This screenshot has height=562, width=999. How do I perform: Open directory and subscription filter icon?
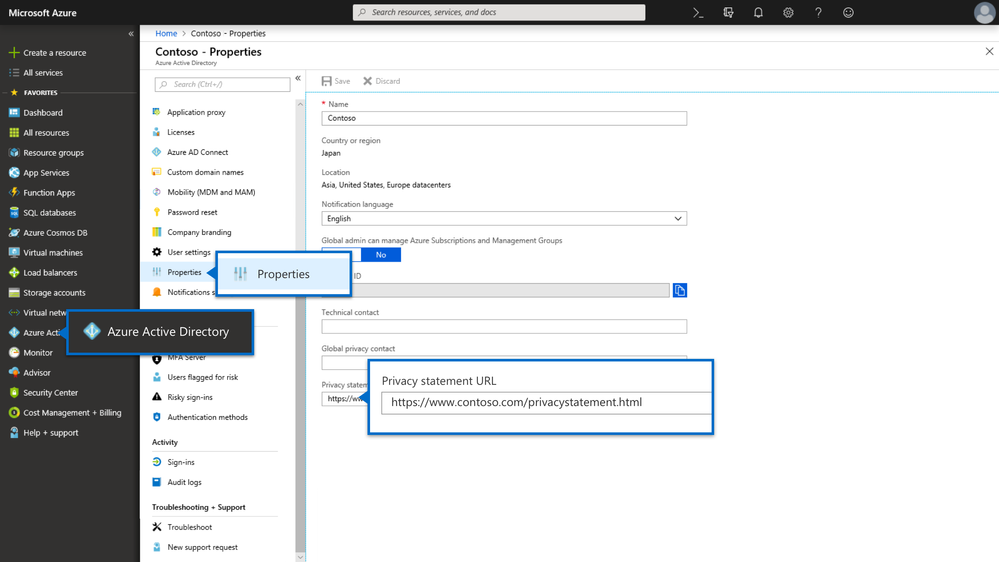pyautogui.click(x=728, y=13)
